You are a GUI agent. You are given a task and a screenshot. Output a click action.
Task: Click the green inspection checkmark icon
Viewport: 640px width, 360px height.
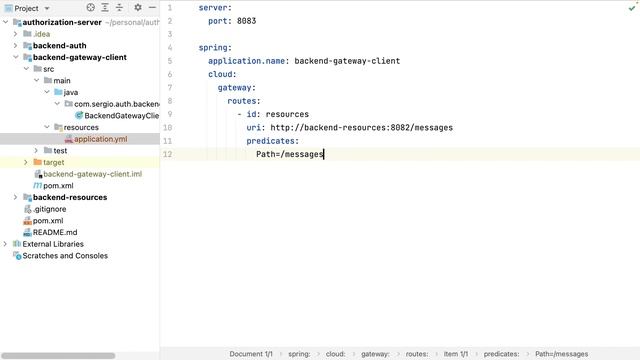[x=632, y=8]
